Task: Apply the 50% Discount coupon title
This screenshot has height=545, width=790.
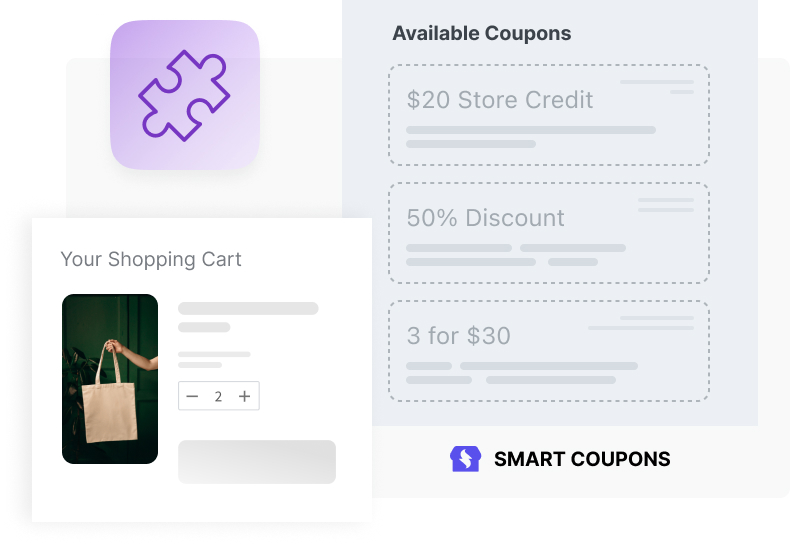Action: (486, 218)
